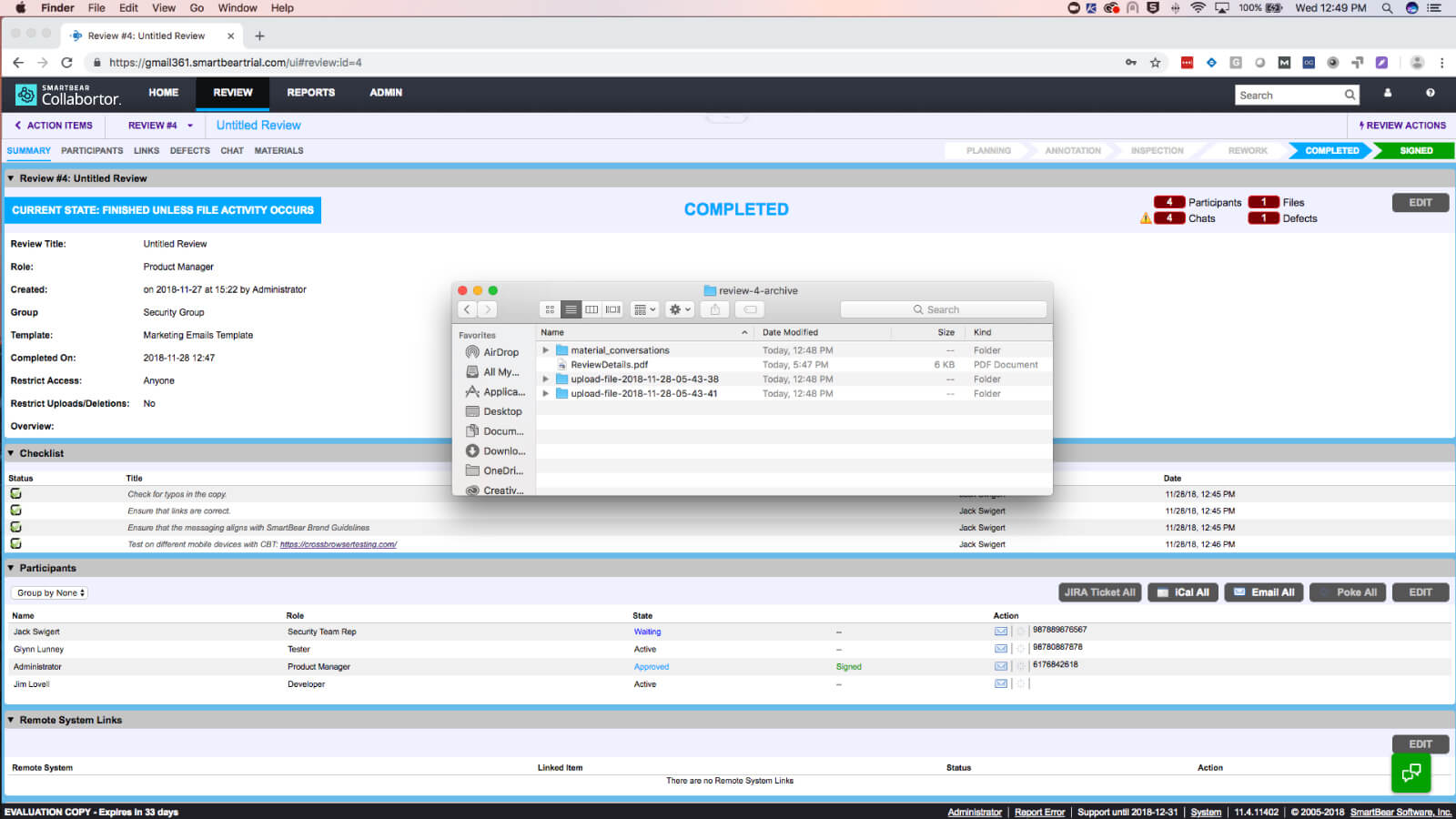Viewport: 1456px width, 819px height.
Task: Open the crossbrowsertesting.com link
Action: tap(338, 544)
